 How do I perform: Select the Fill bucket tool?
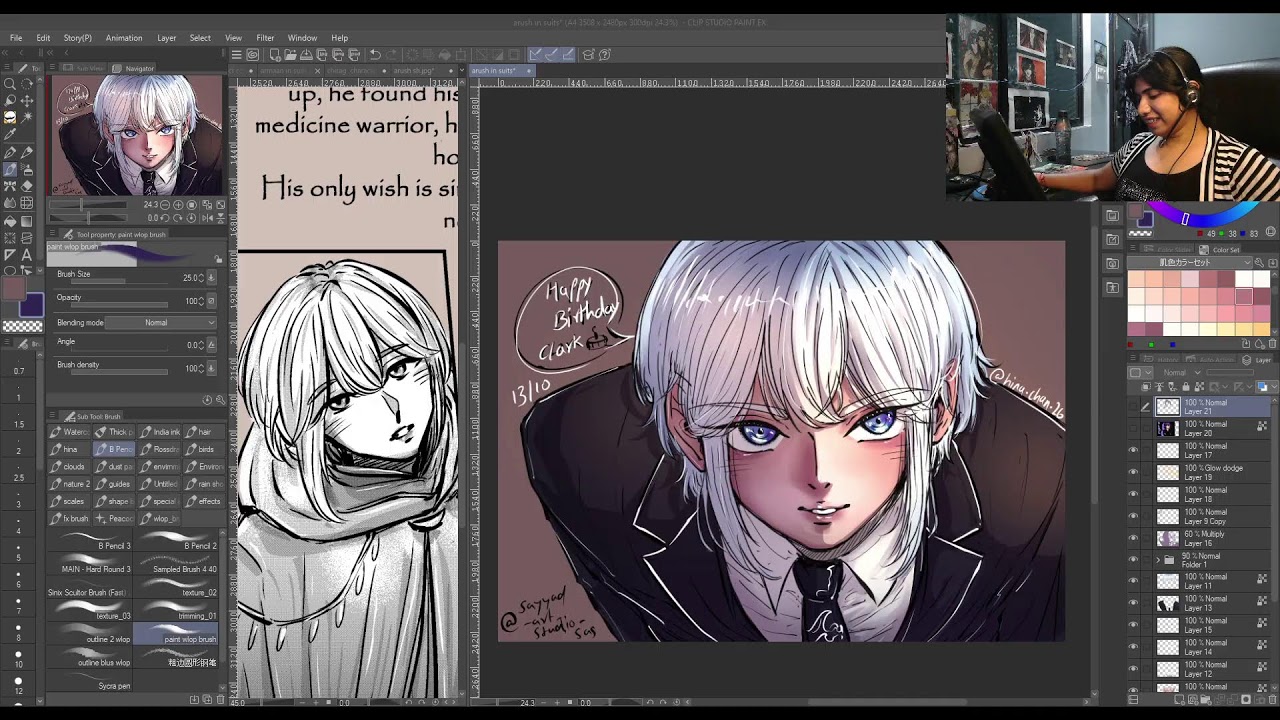10,221
